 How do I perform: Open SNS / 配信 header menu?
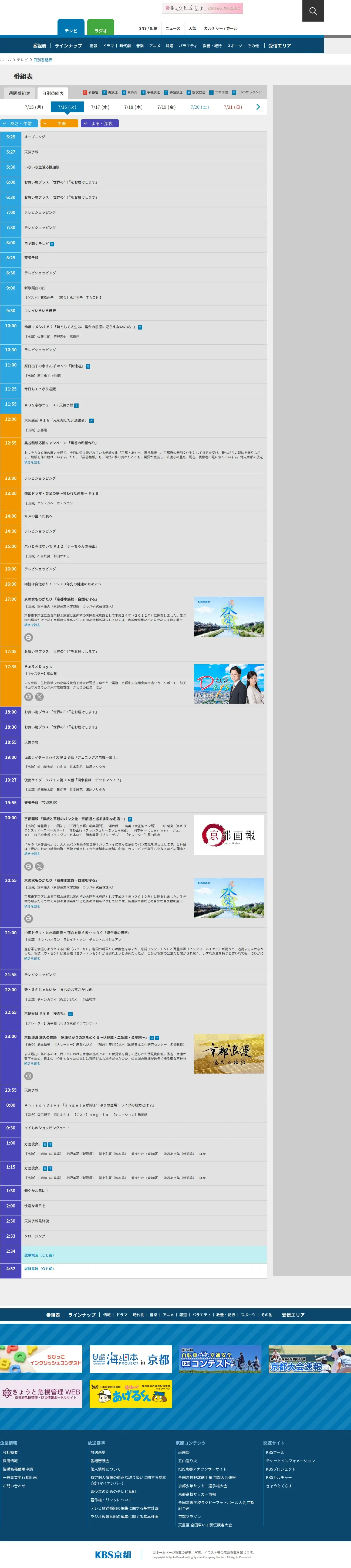148,28
